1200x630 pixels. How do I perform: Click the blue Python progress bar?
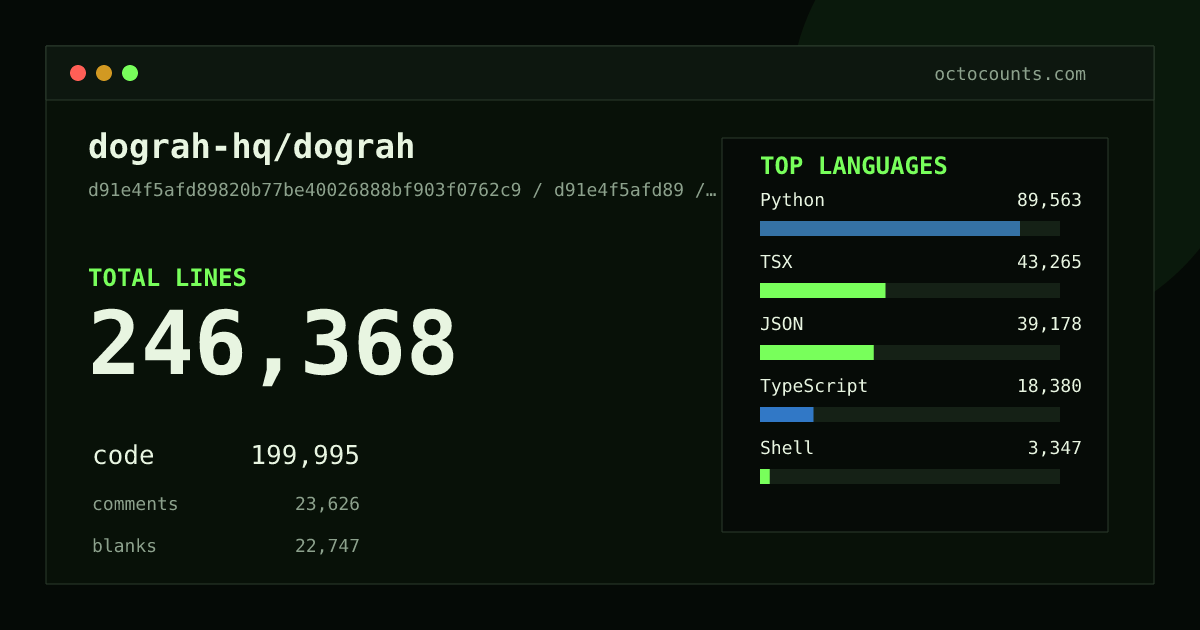[890, 228]
